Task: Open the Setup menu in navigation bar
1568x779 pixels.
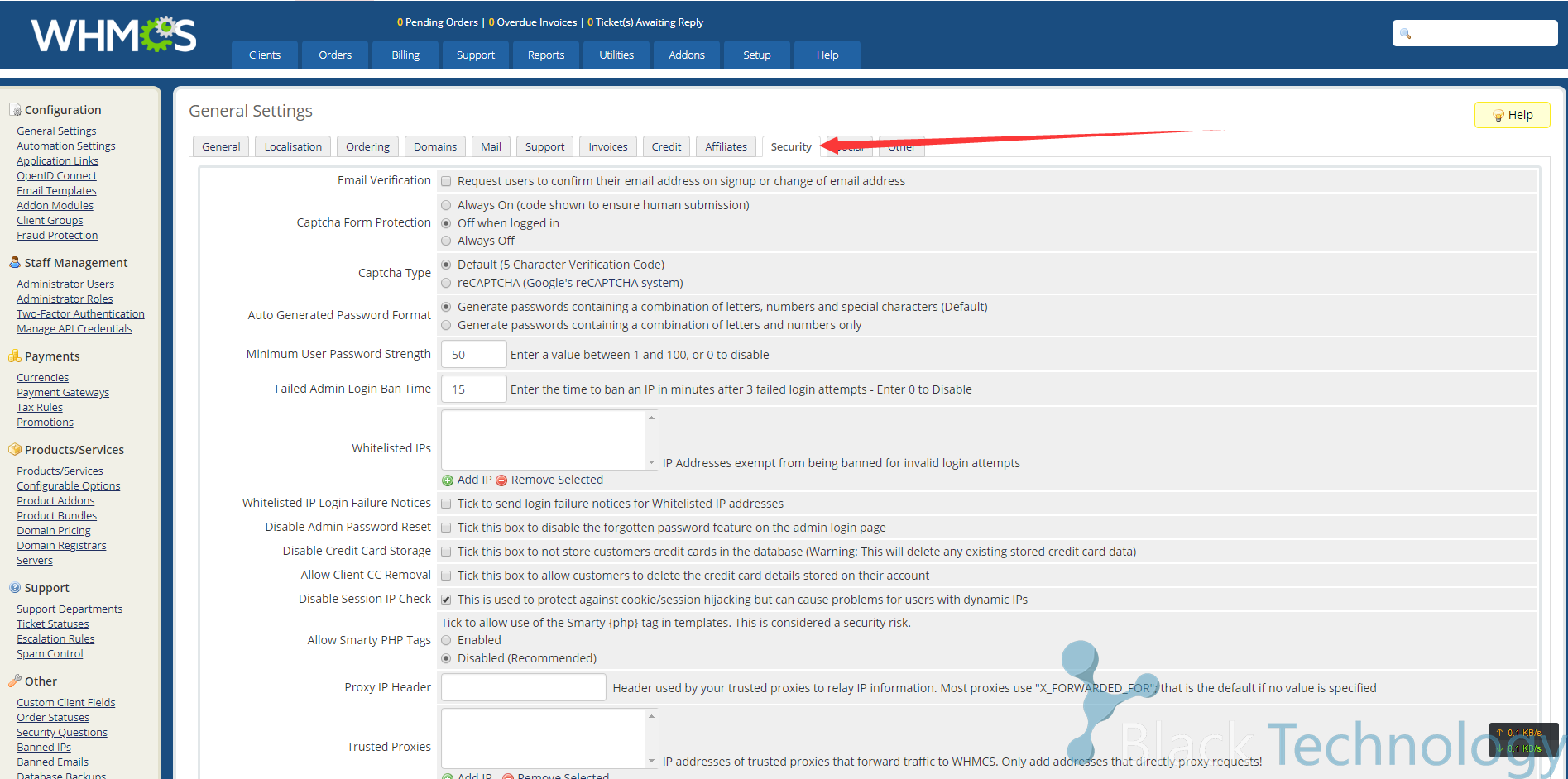Action: (x=756, y=55)
